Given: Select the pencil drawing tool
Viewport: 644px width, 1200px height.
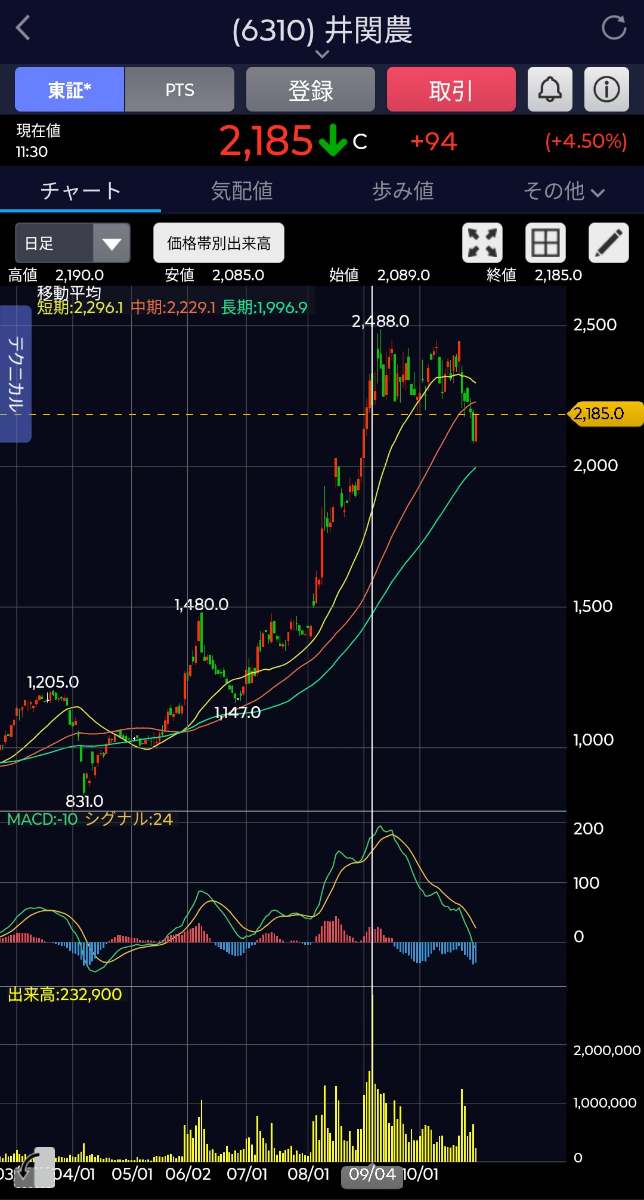Looking at the screenshot, I should 607,243.
